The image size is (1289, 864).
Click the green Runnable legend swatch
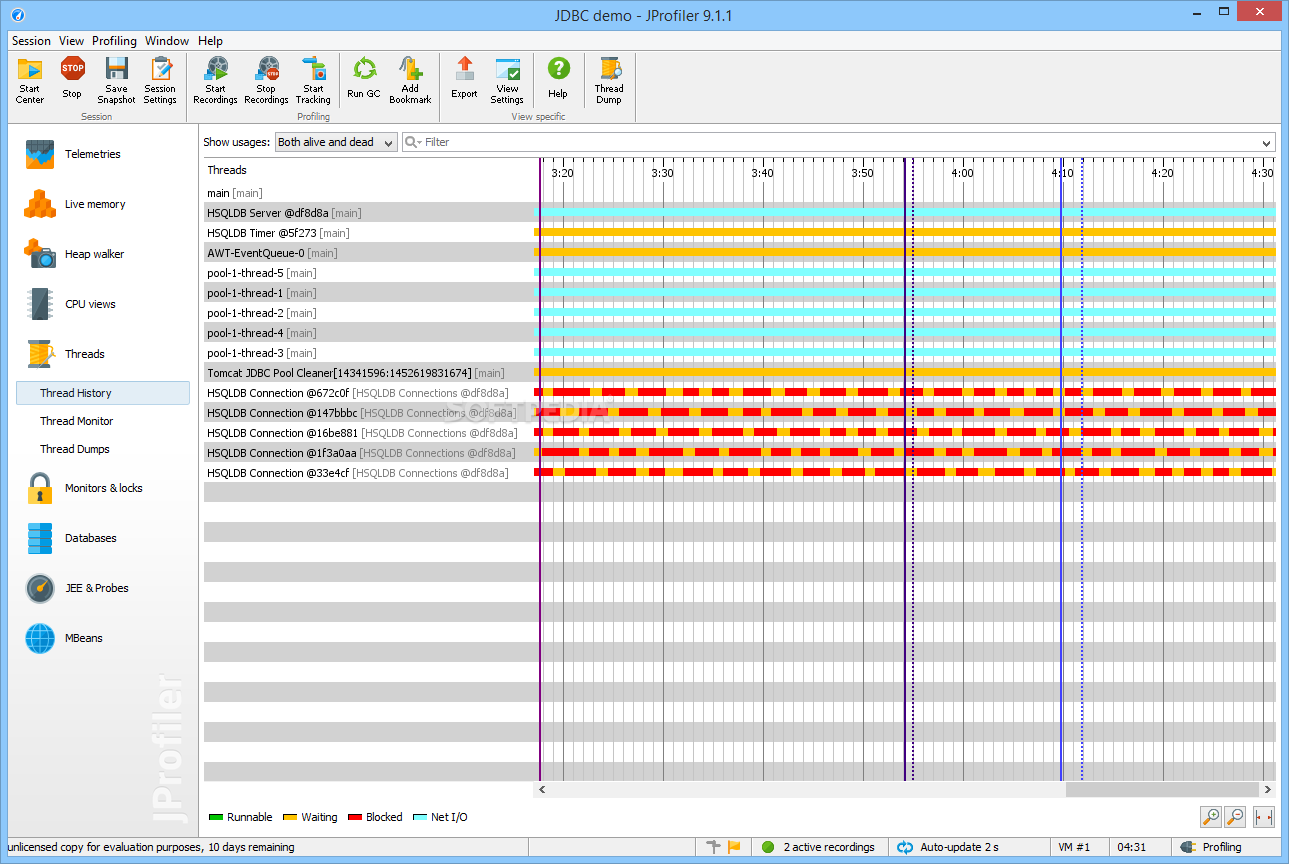point(215,817)
